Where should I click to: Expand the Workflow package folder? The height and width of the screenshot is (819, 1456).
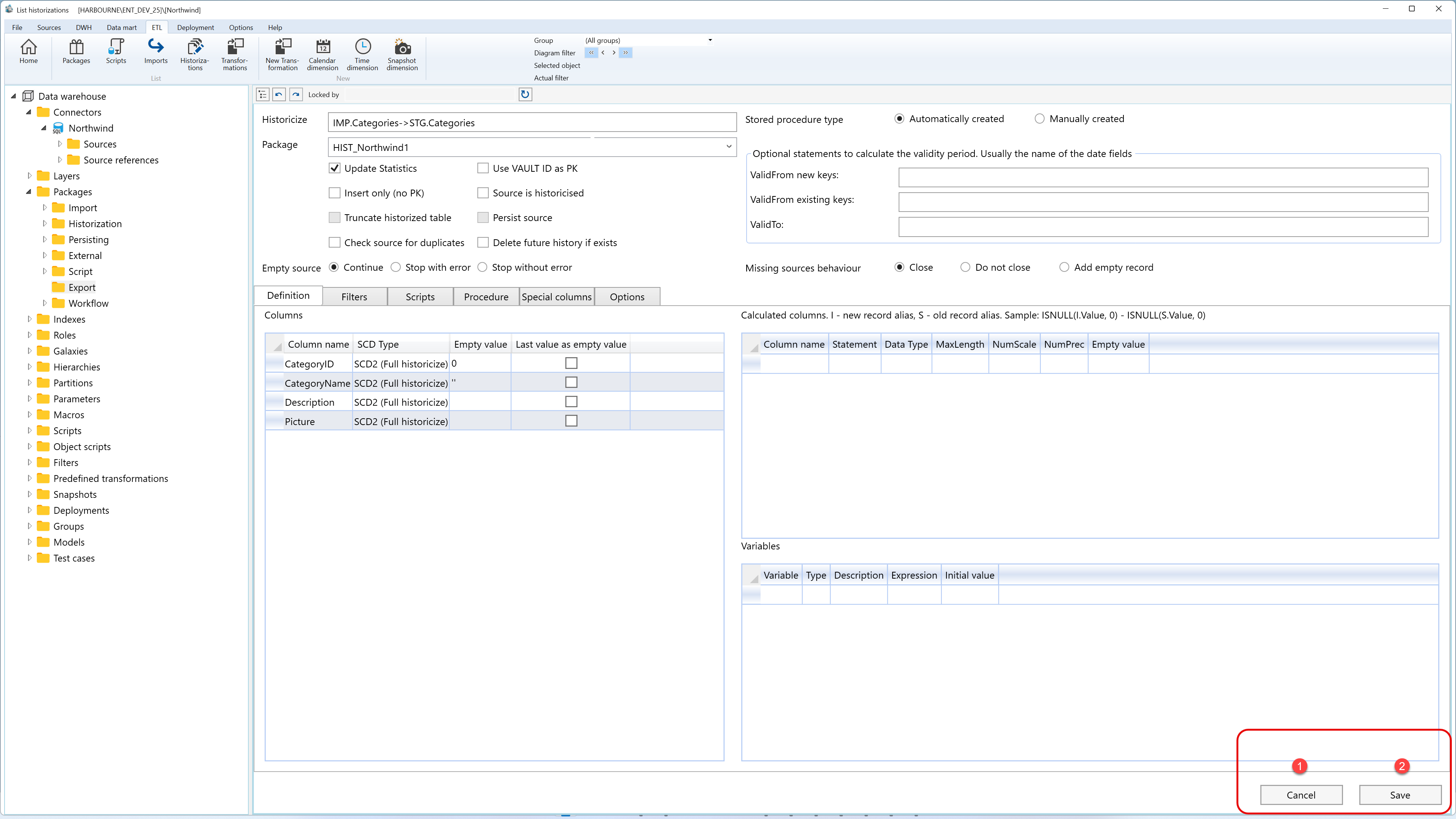pos(45,303)
